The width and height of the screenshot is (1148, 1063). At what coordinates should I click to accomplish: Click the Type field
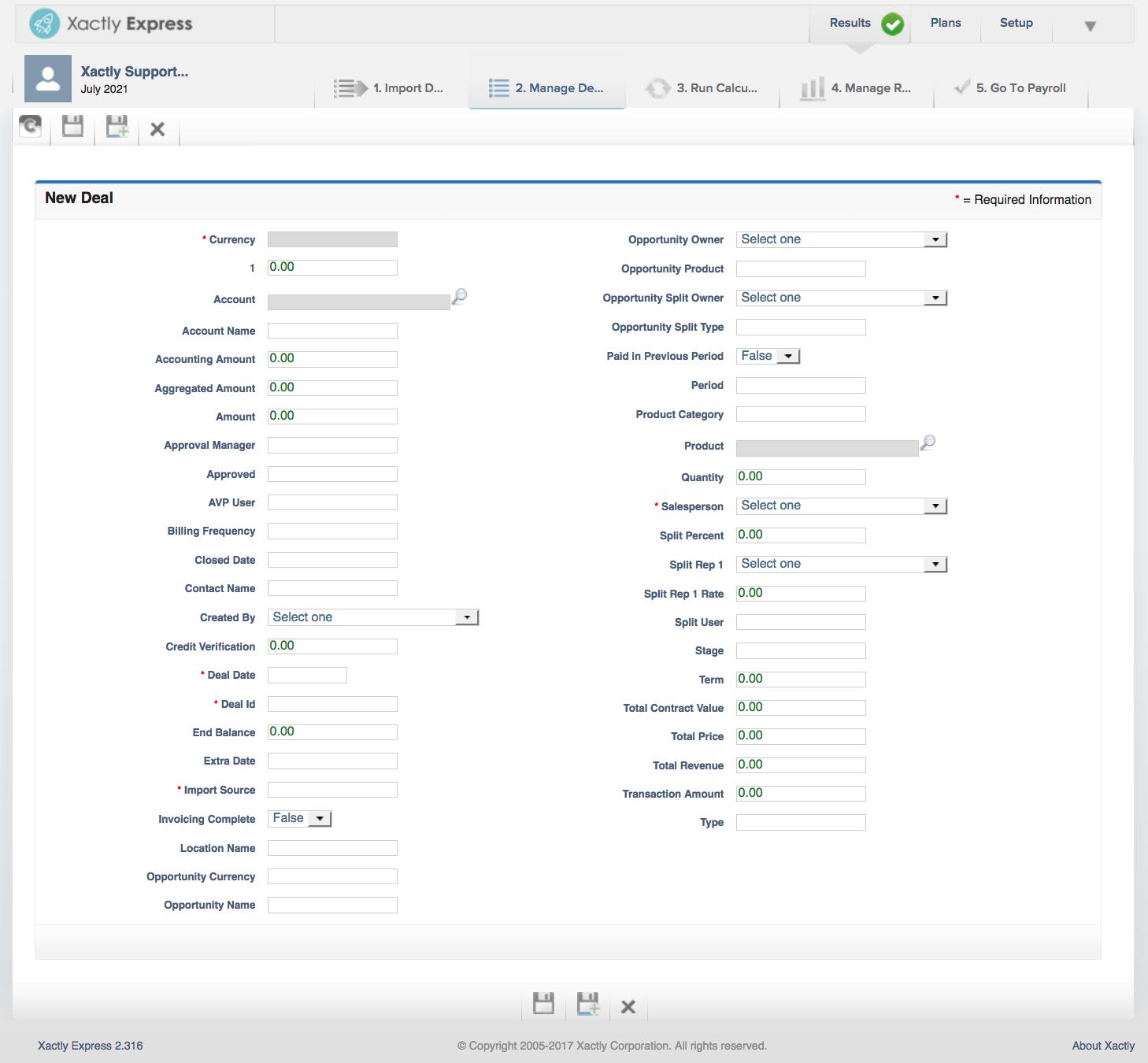801,823
